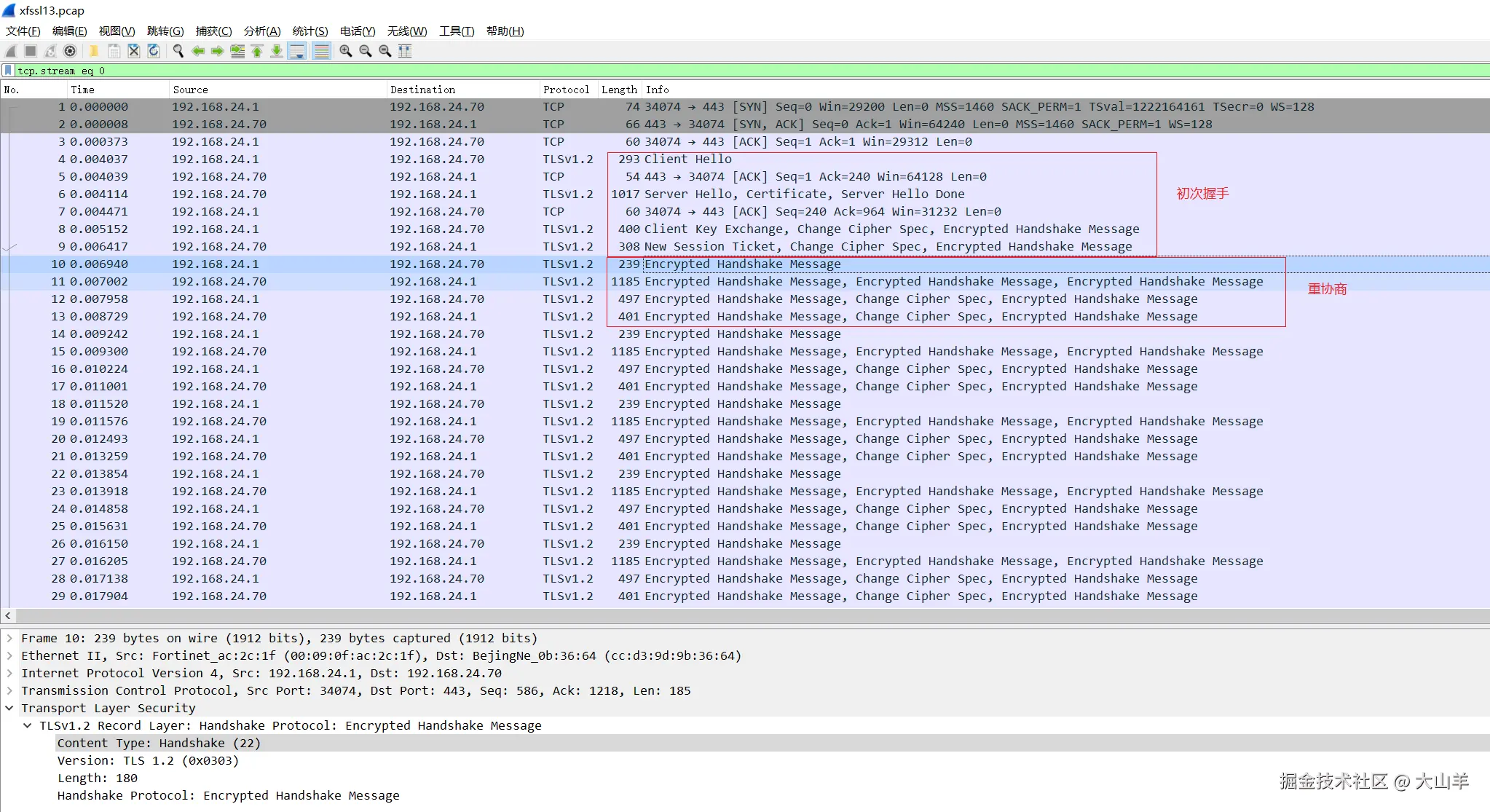This screenshot has width=1490, height=812.
Task: Click the Source column header
Action: point(191,90)
